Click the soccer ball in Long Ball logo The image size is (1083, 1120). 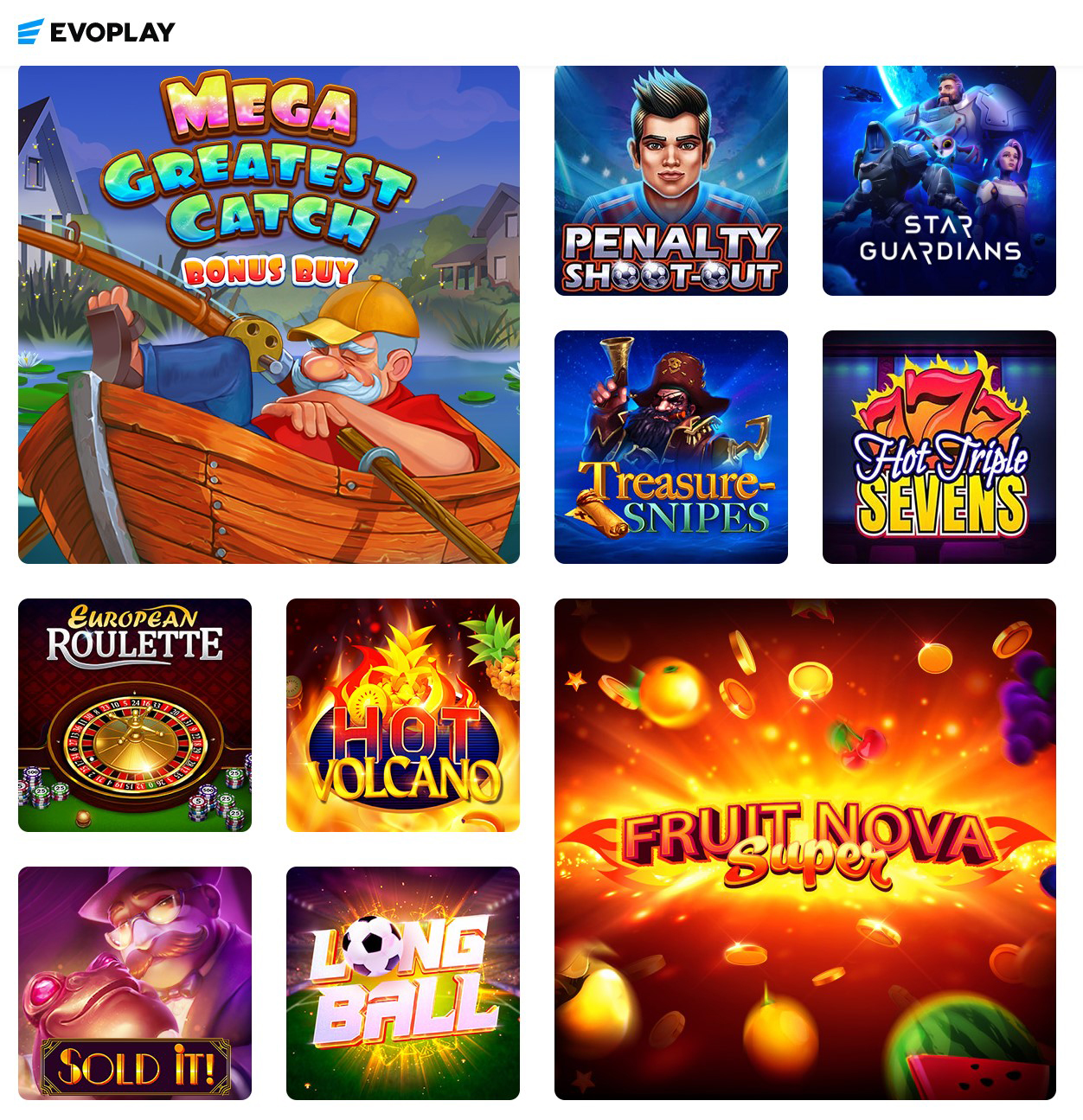(377, 944)
